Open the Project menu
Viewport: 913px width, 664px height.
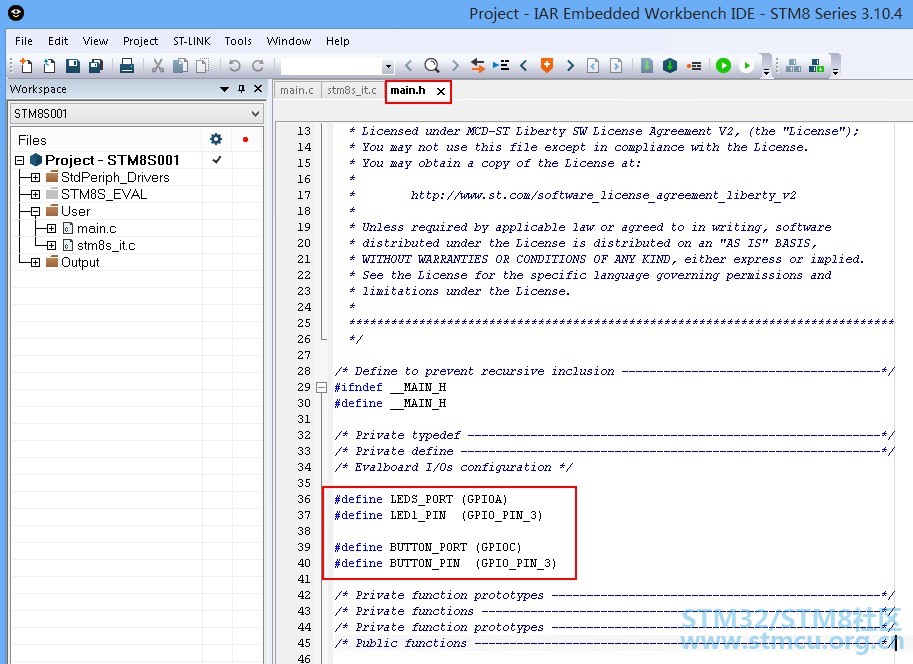click(x=140, y=41)
